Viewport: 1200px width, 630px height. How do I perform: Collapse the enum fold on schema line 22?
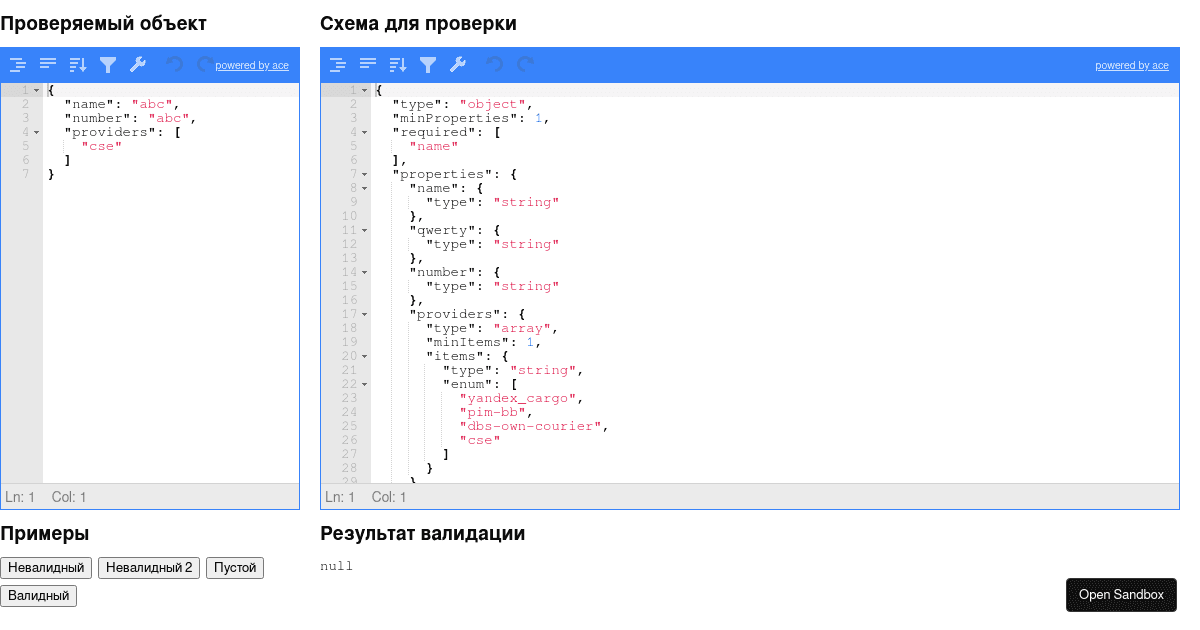[364, 384]
